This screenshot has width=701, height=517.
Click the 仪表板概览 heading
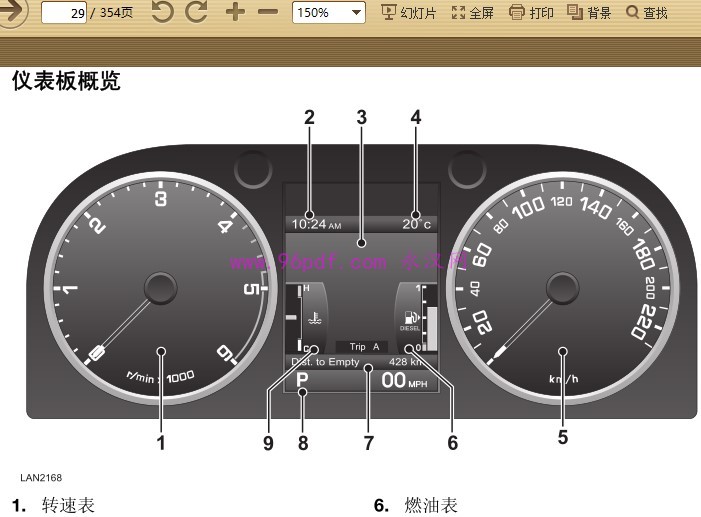(66, 81)
